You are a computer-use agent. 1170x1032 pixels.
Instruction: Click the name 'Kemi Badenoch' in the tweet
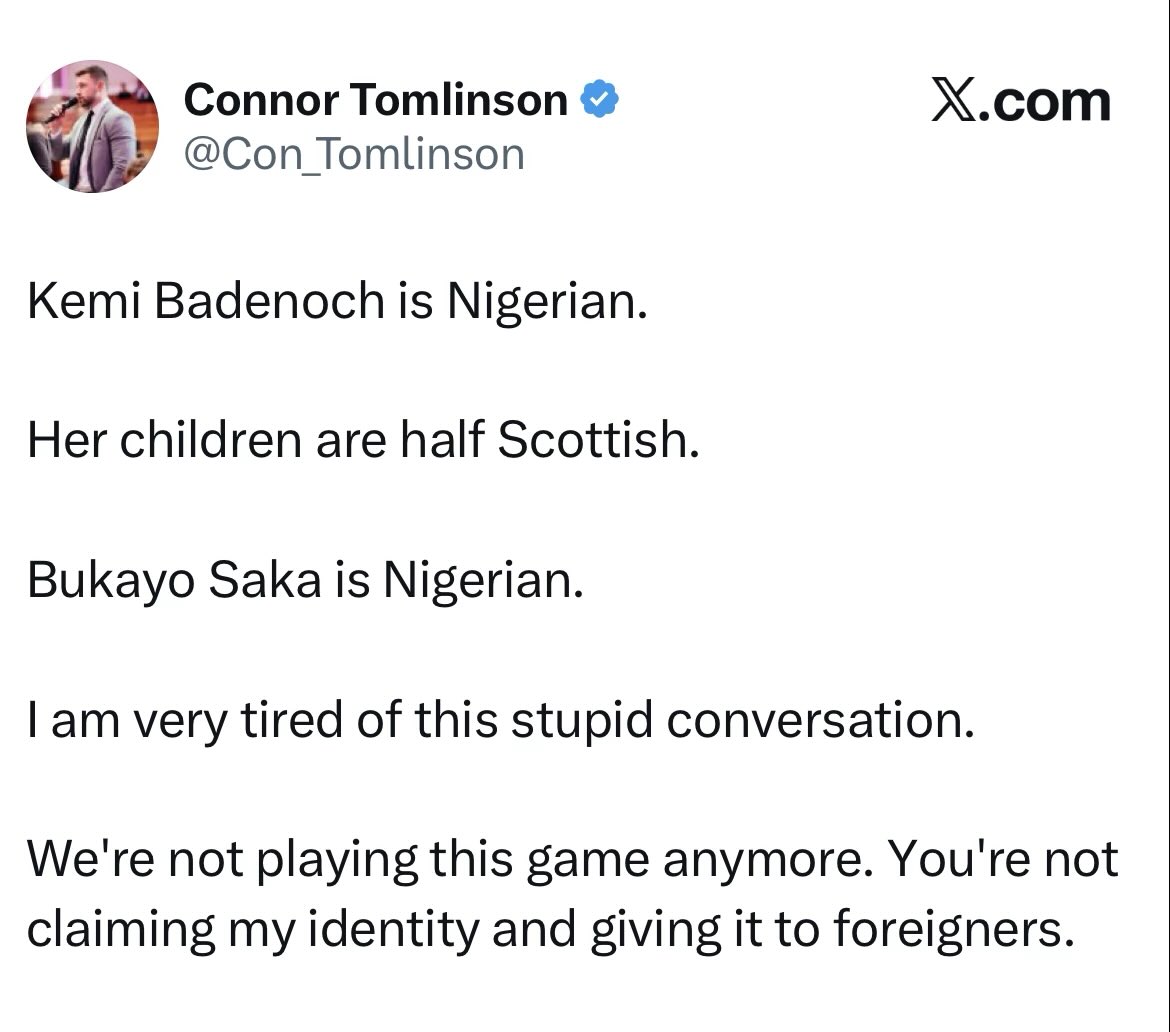click(x=205, y=301)
